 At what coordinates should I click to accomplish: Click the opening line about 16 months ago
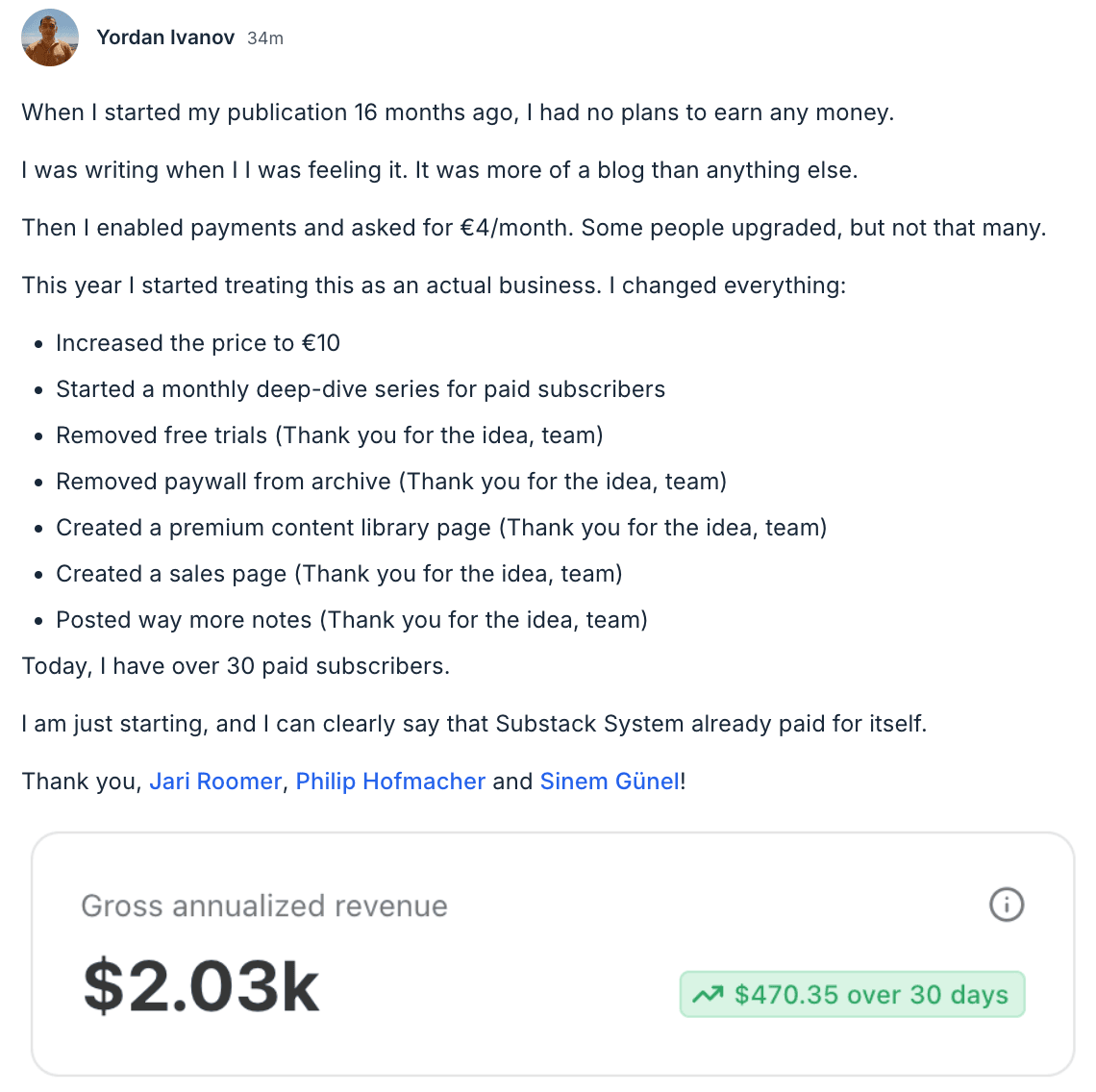pos(458,112)
